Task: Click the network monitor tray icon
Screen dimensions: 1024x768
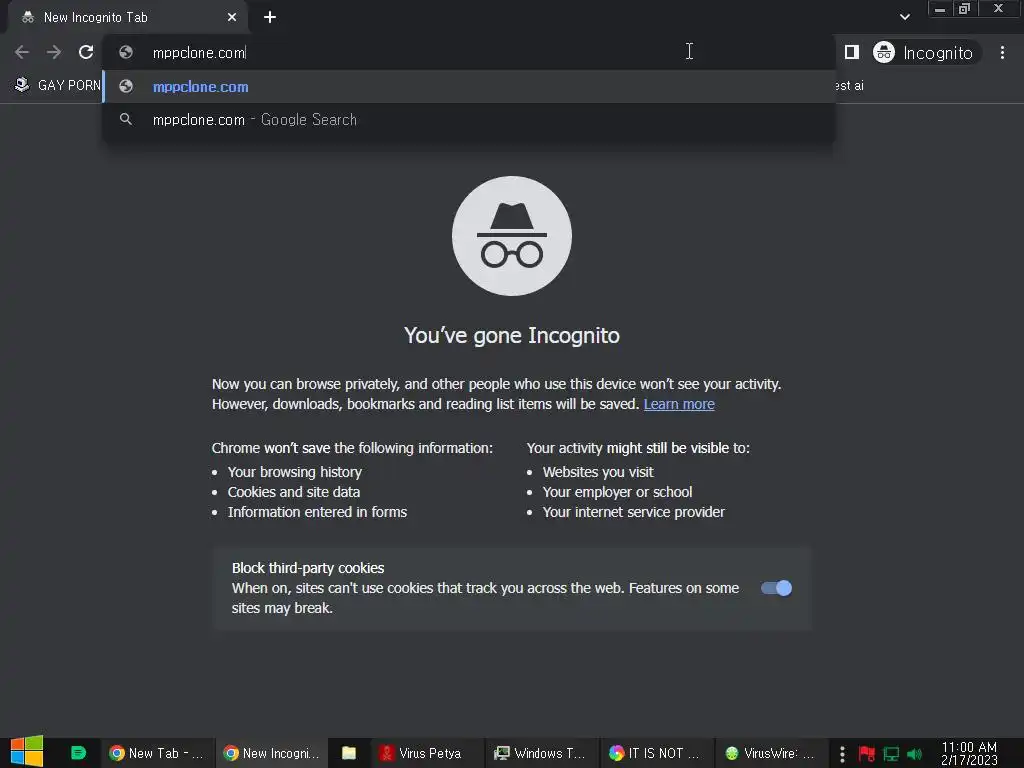Action: (891, 754)
